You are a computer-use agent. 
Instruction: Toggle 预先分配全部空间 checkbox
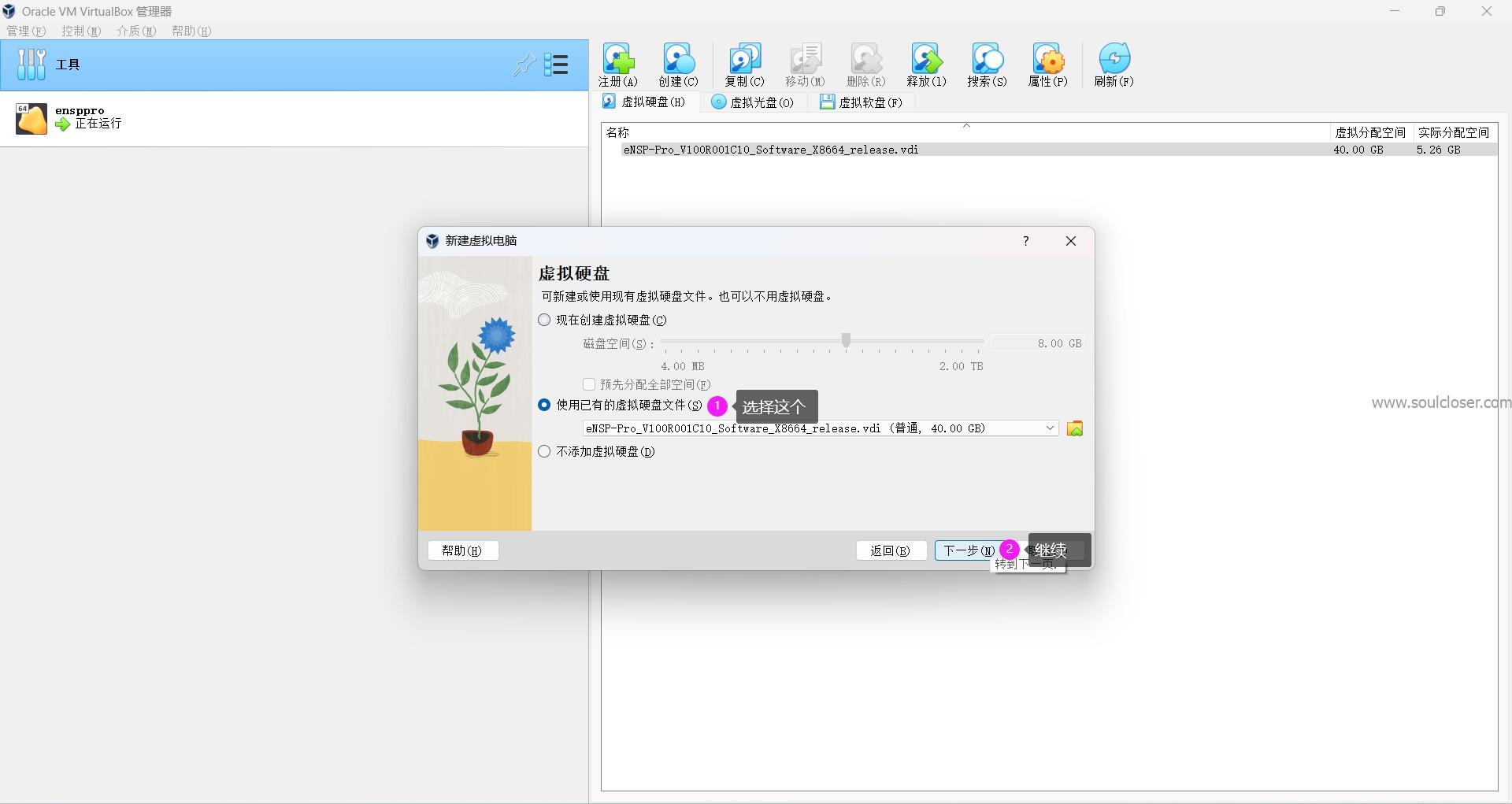pos(588,384)
